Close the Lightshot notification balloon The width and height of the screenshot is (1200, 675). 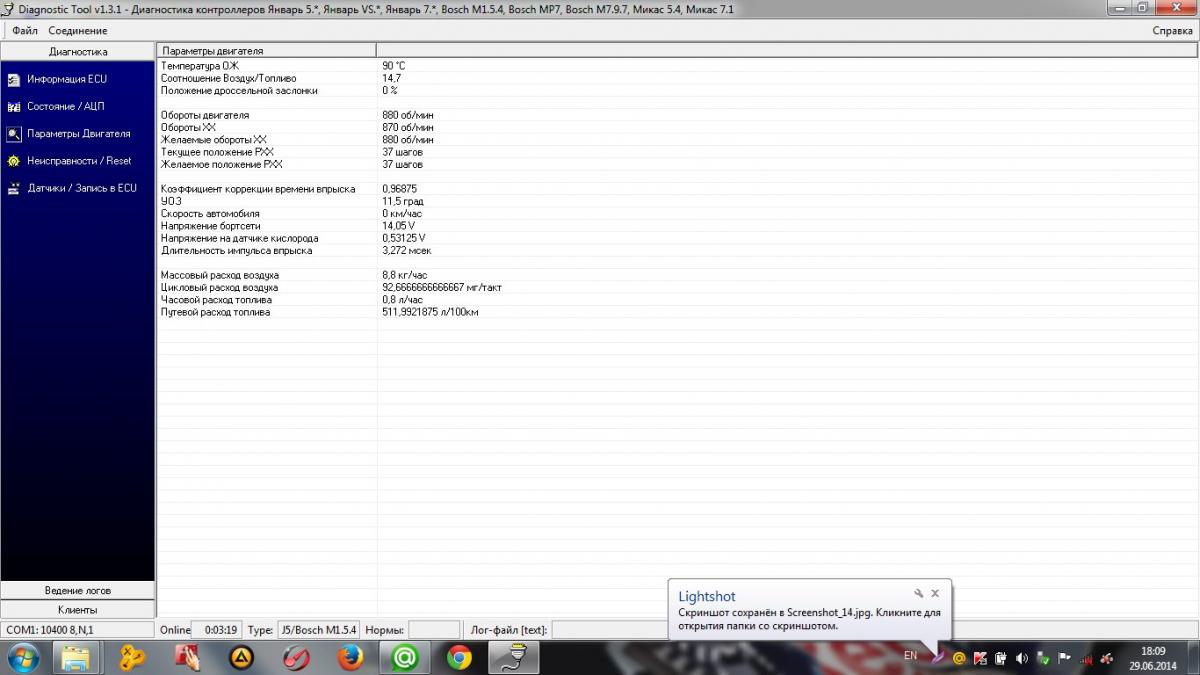click(x=935, y=593)
